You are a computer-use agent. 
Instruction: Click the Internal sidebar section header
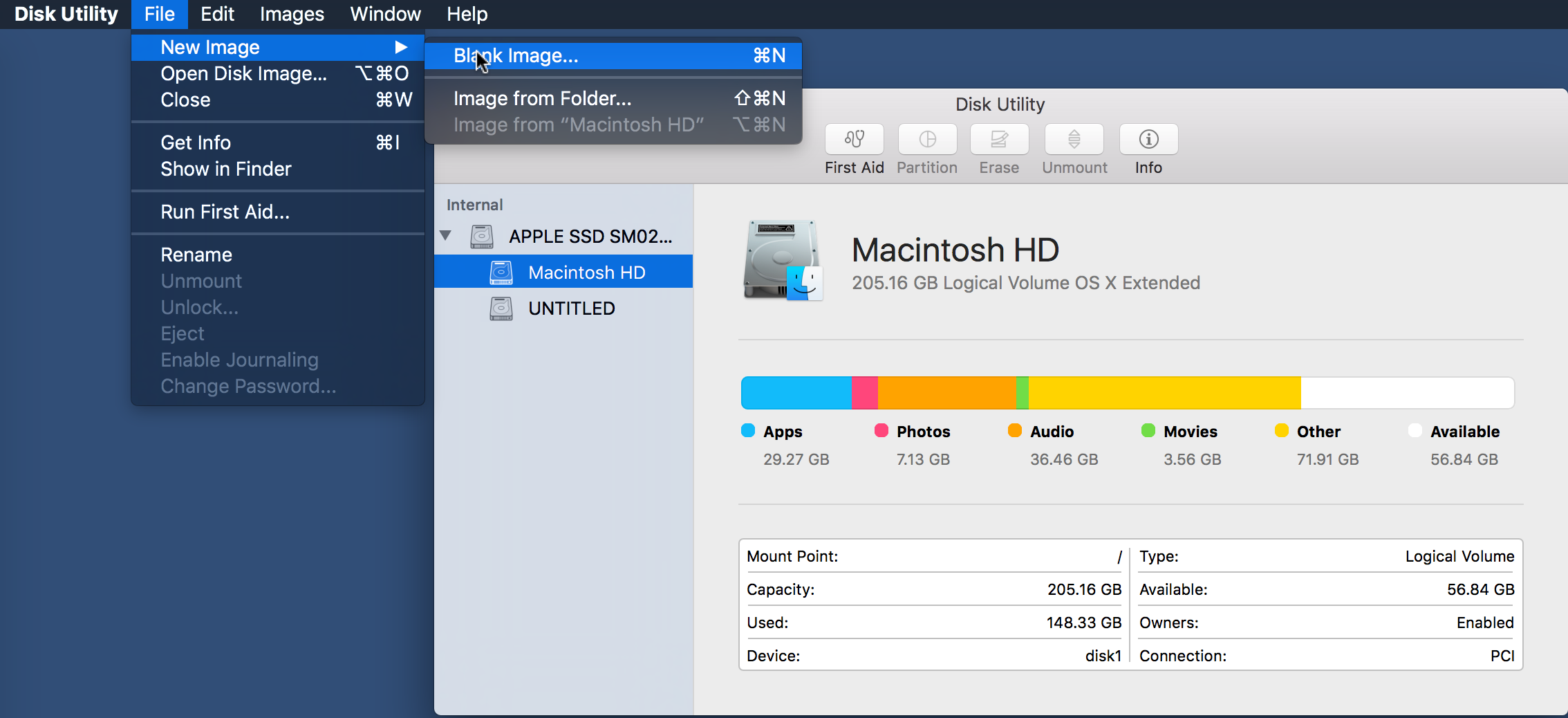point(474,205)
